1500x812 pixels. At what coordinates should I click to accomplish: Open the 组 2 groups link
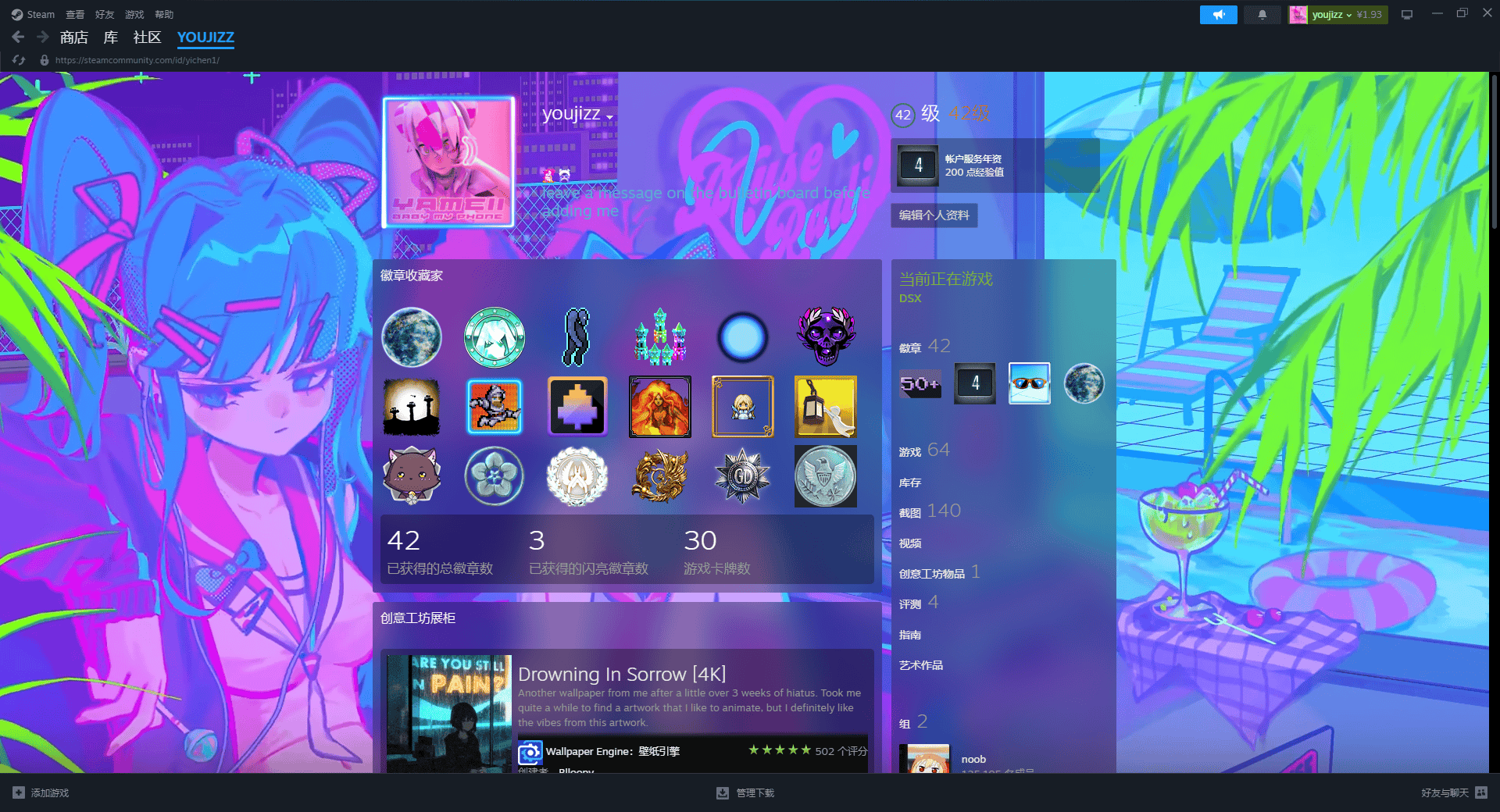(x=913, y=721)
